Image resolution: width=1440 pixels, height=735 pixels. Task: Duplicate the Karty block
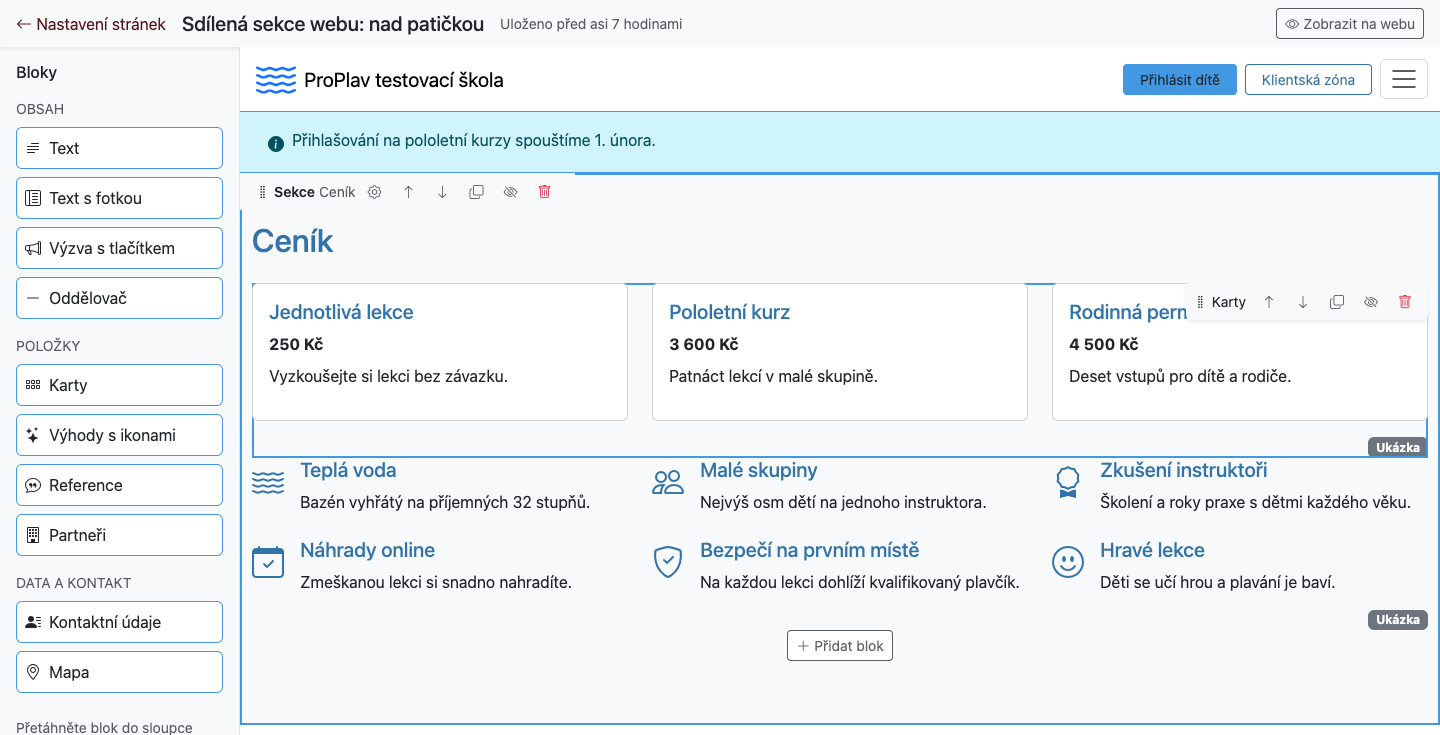(x=1337, y=302)
